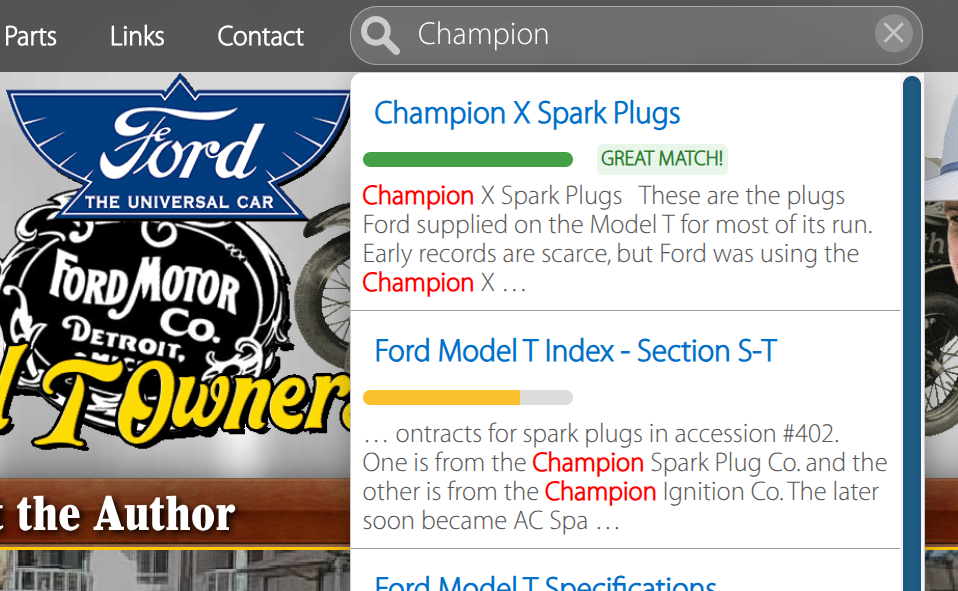Image resolution: width=958 pixels, height=591 pixels.
Task: Clear the search with the X button
Action: [893, 34]
